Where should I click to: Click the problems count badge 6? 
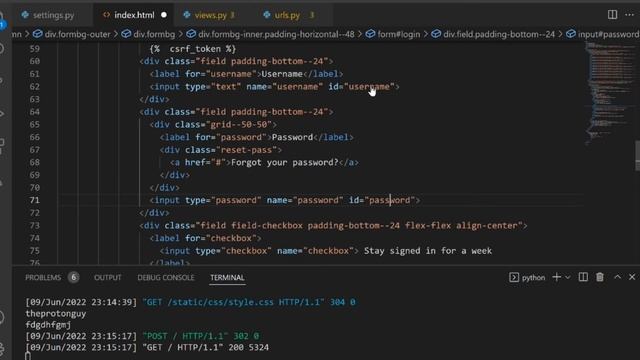click(x=73, y=278)
